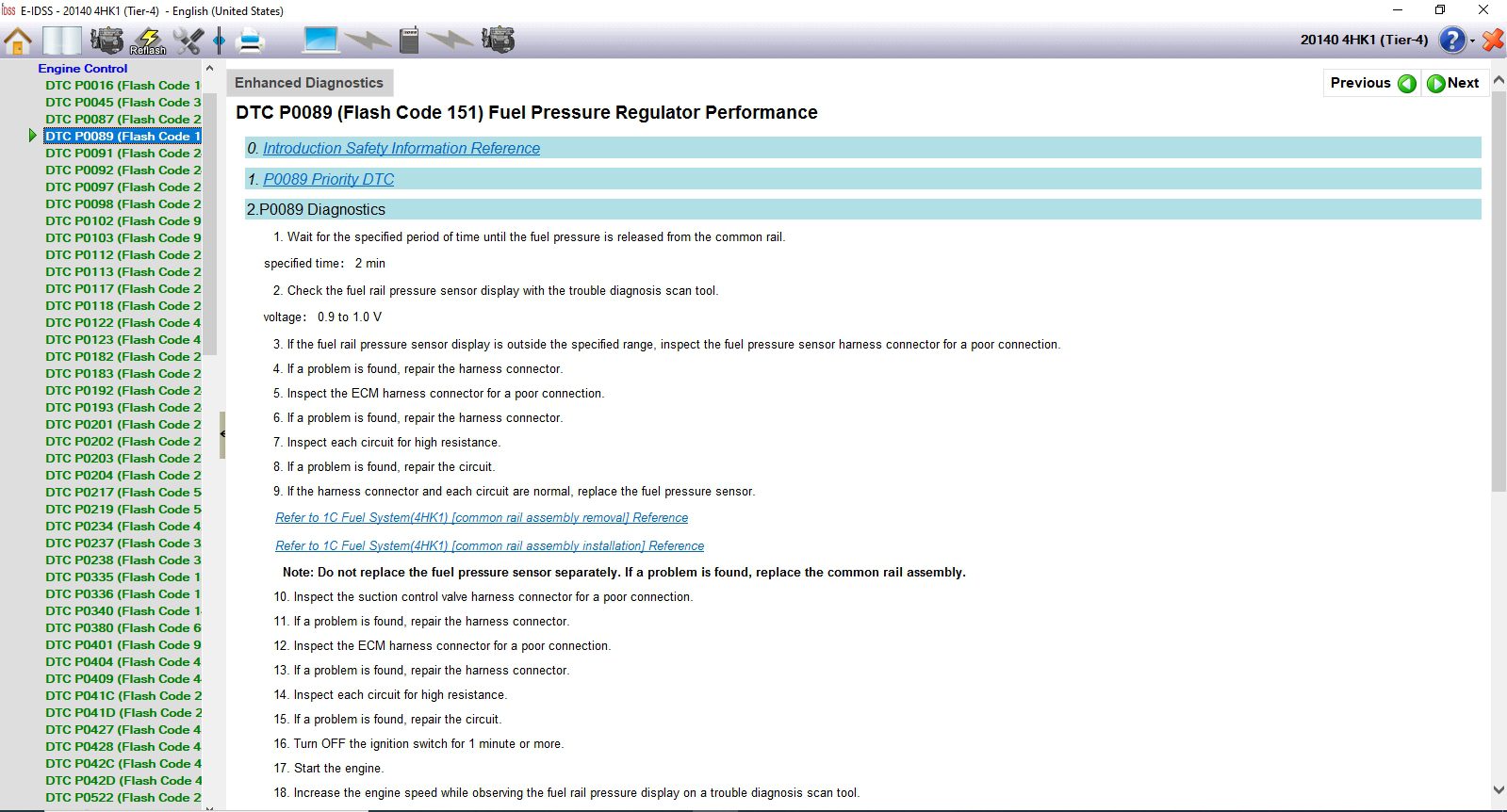
Task: Select DTC P0087 in the list
Action: pyautogui.click(x=123, y=120)
